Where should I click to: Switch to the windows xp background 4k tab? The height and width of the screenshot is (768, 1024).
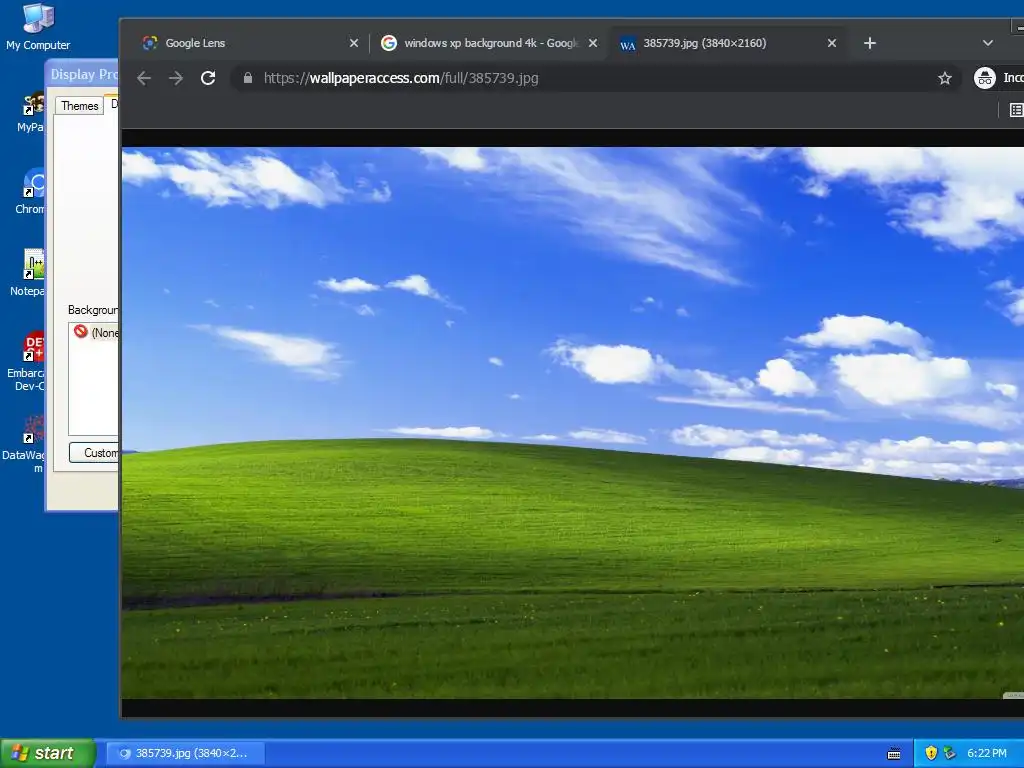tap(487, 43)
